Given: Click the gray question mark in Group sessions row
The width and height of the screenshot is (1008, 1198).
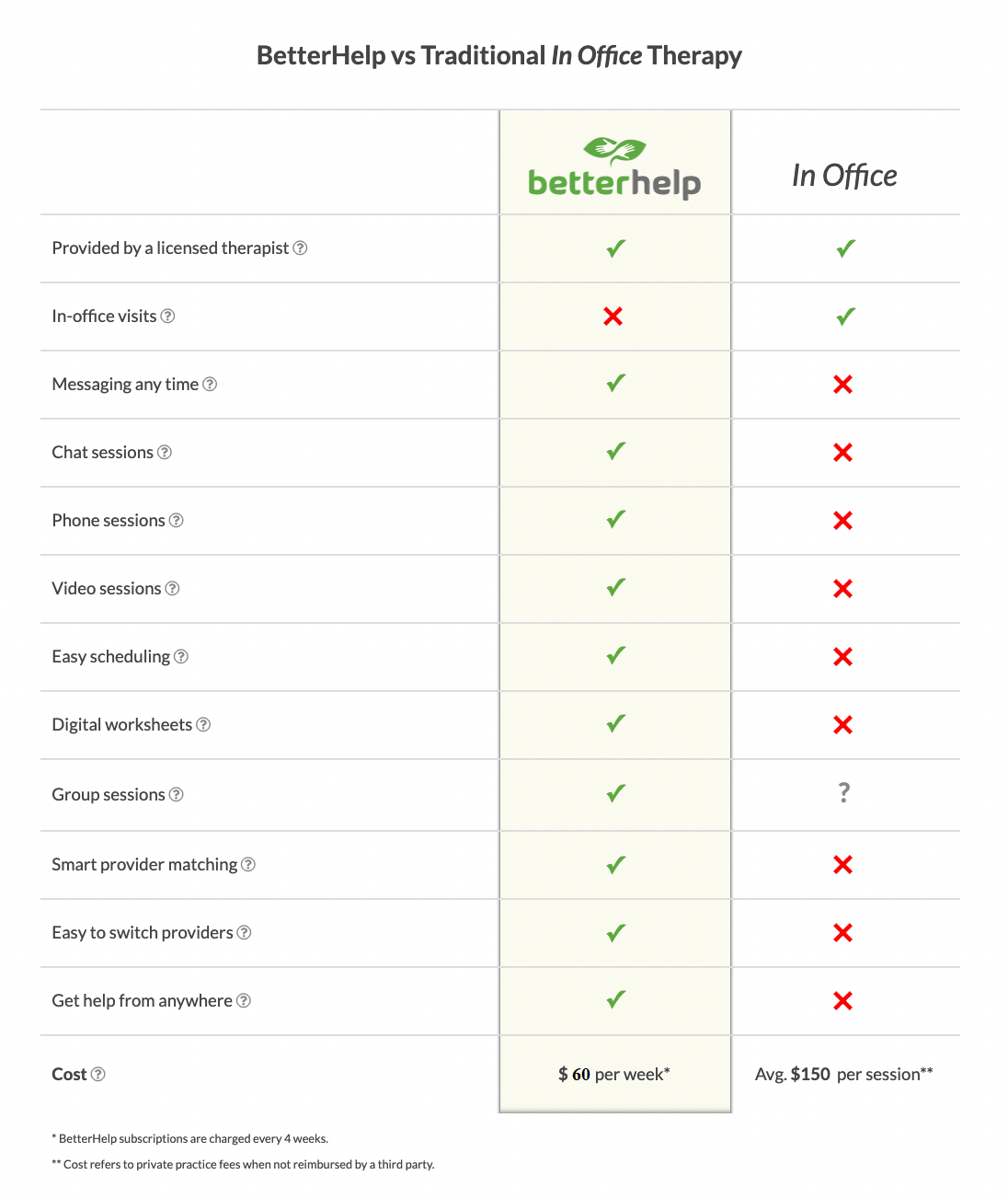Looking at the screenshot, I should click(844, 792).
